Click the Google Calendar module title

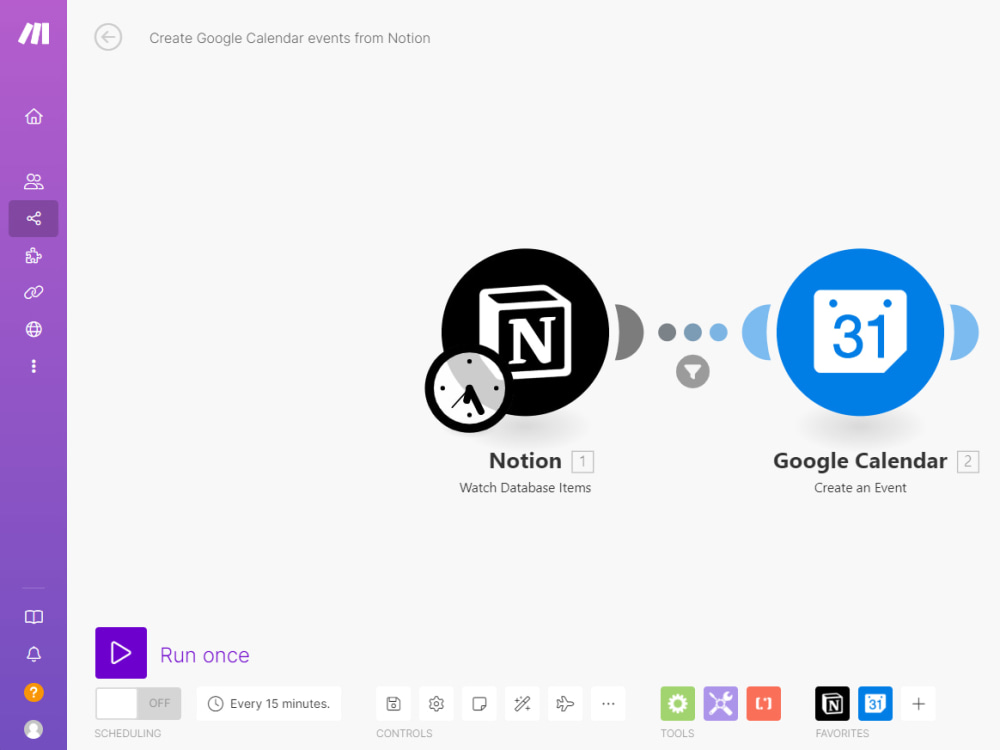pyautogui.click(x=860, y=460)
